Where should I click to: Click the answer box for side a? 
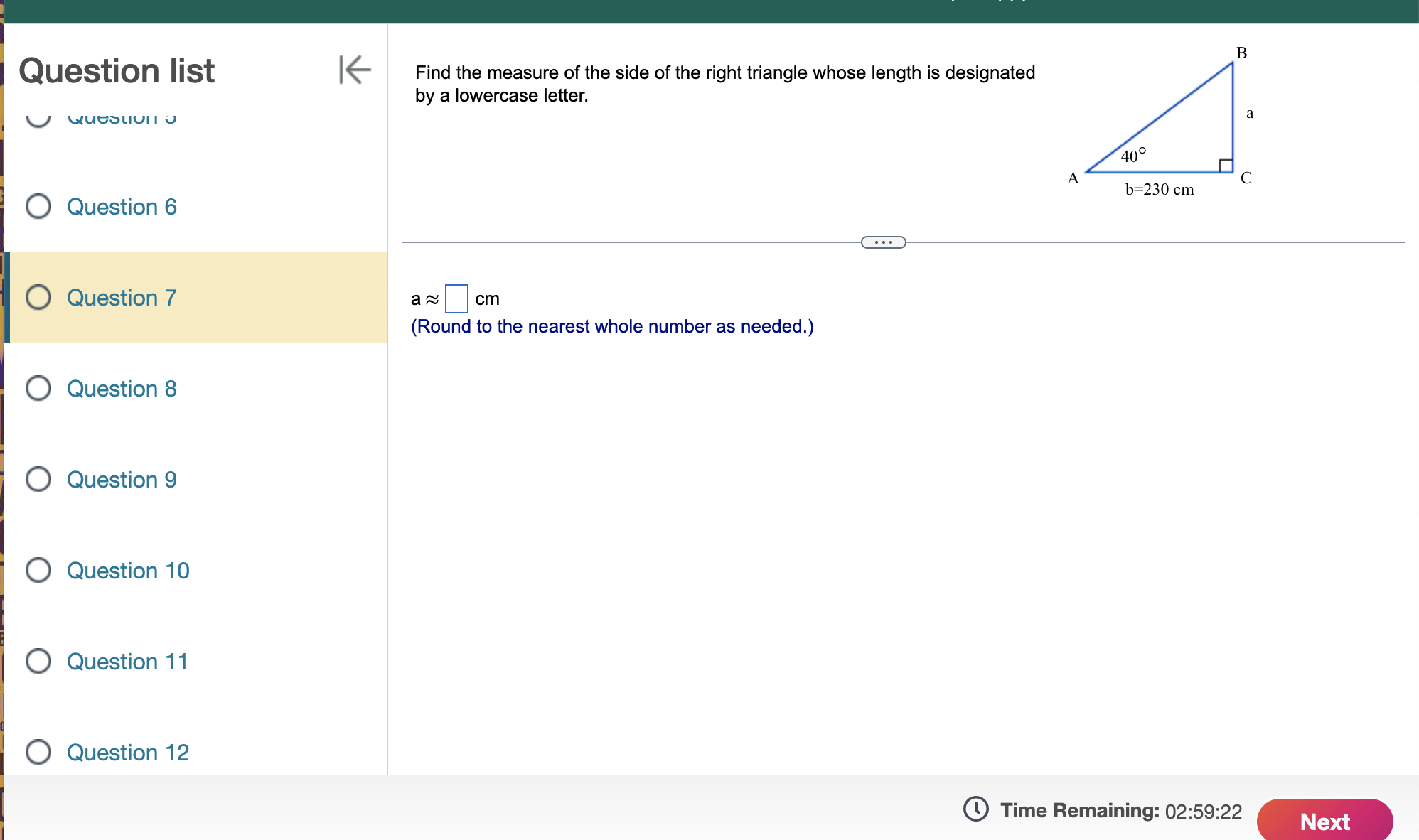click(456, 298)
